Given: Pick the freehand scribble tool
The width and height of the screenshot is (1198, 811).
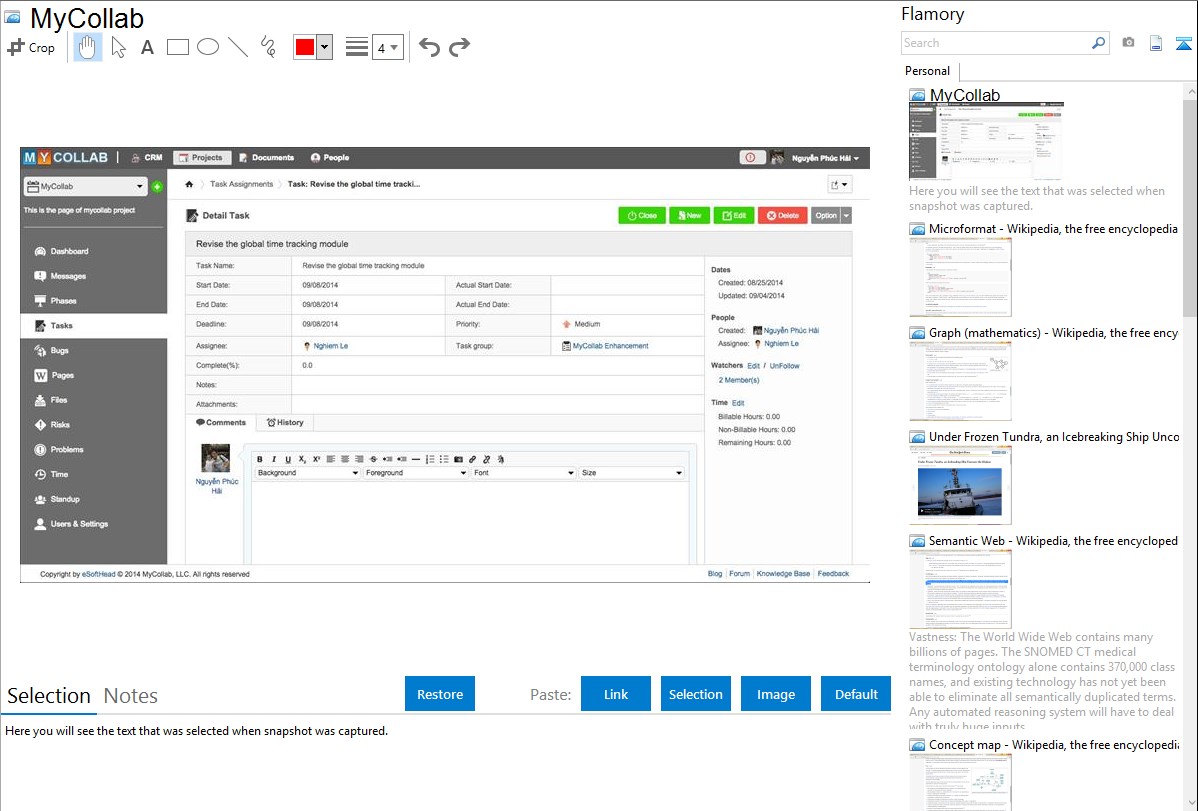Looking at the screenshot, I should [267, 47].
